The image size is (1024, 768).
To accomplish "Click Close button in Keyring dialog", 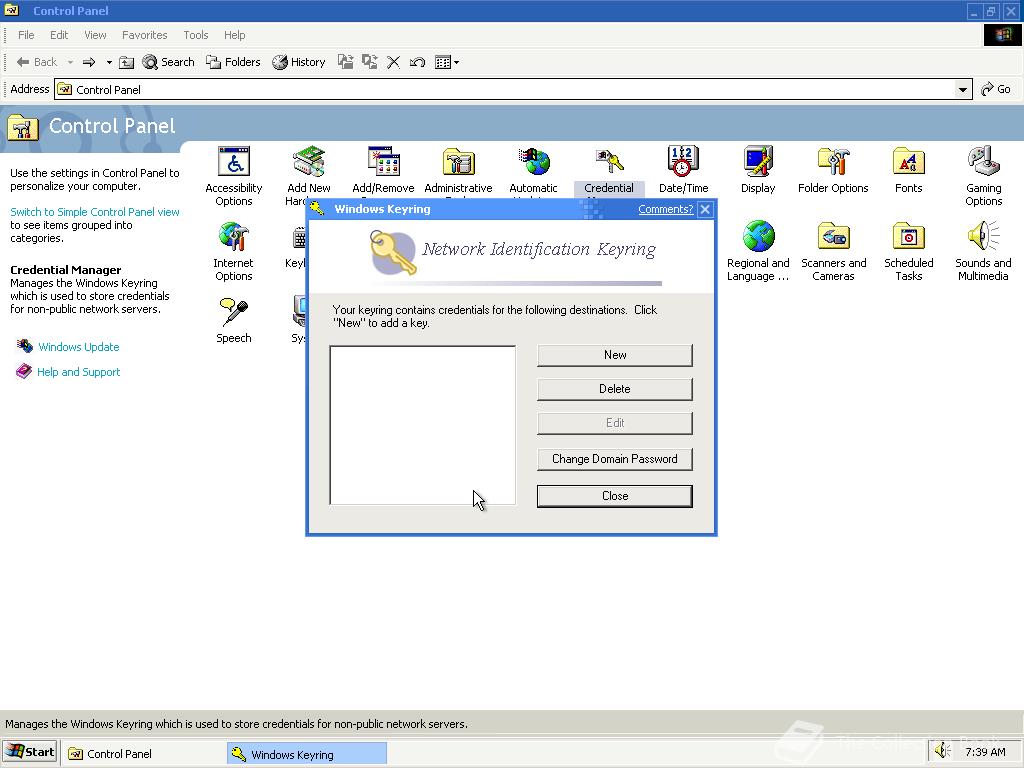I will (615, 496).
